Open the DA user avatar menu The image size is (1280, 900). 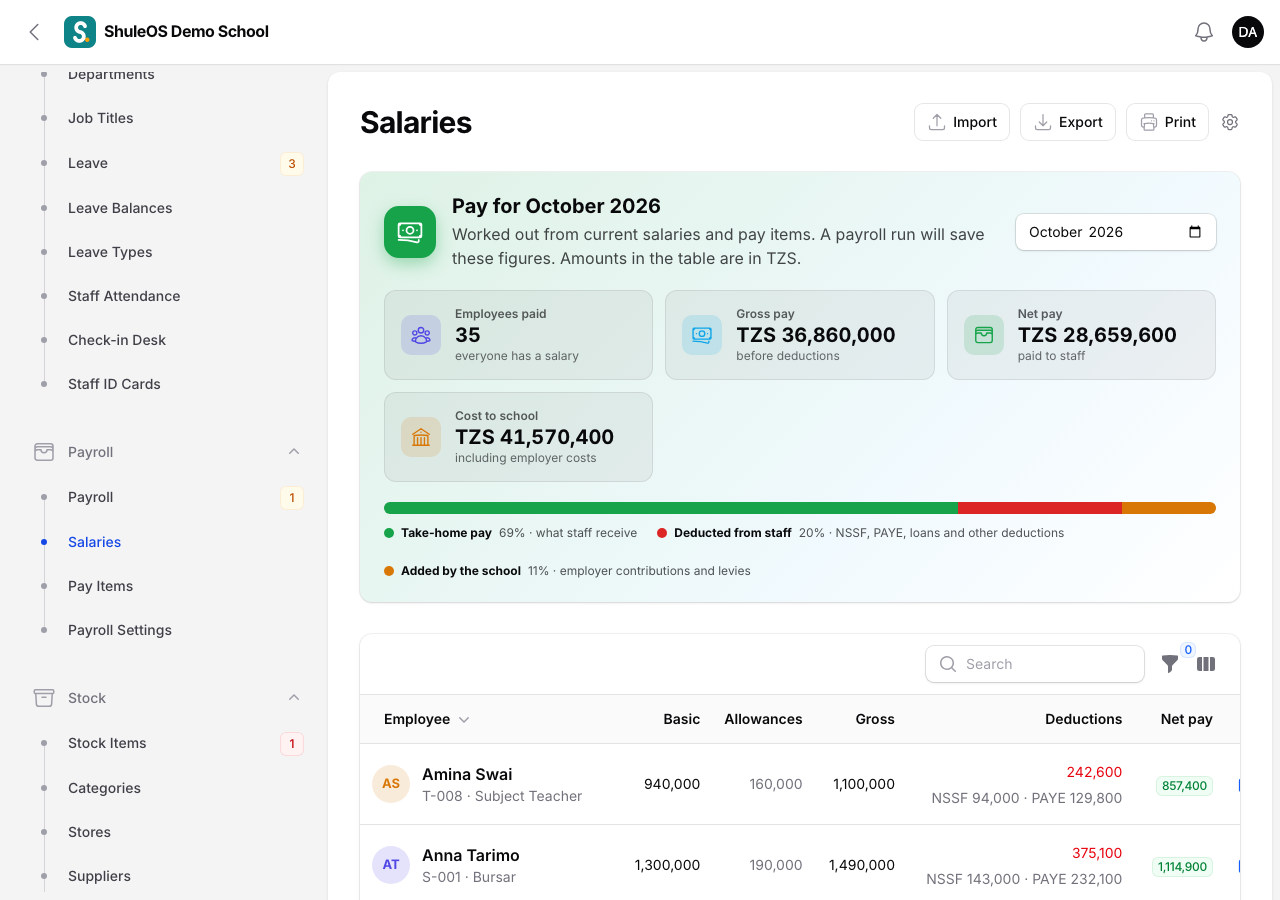click(1248, 32)
